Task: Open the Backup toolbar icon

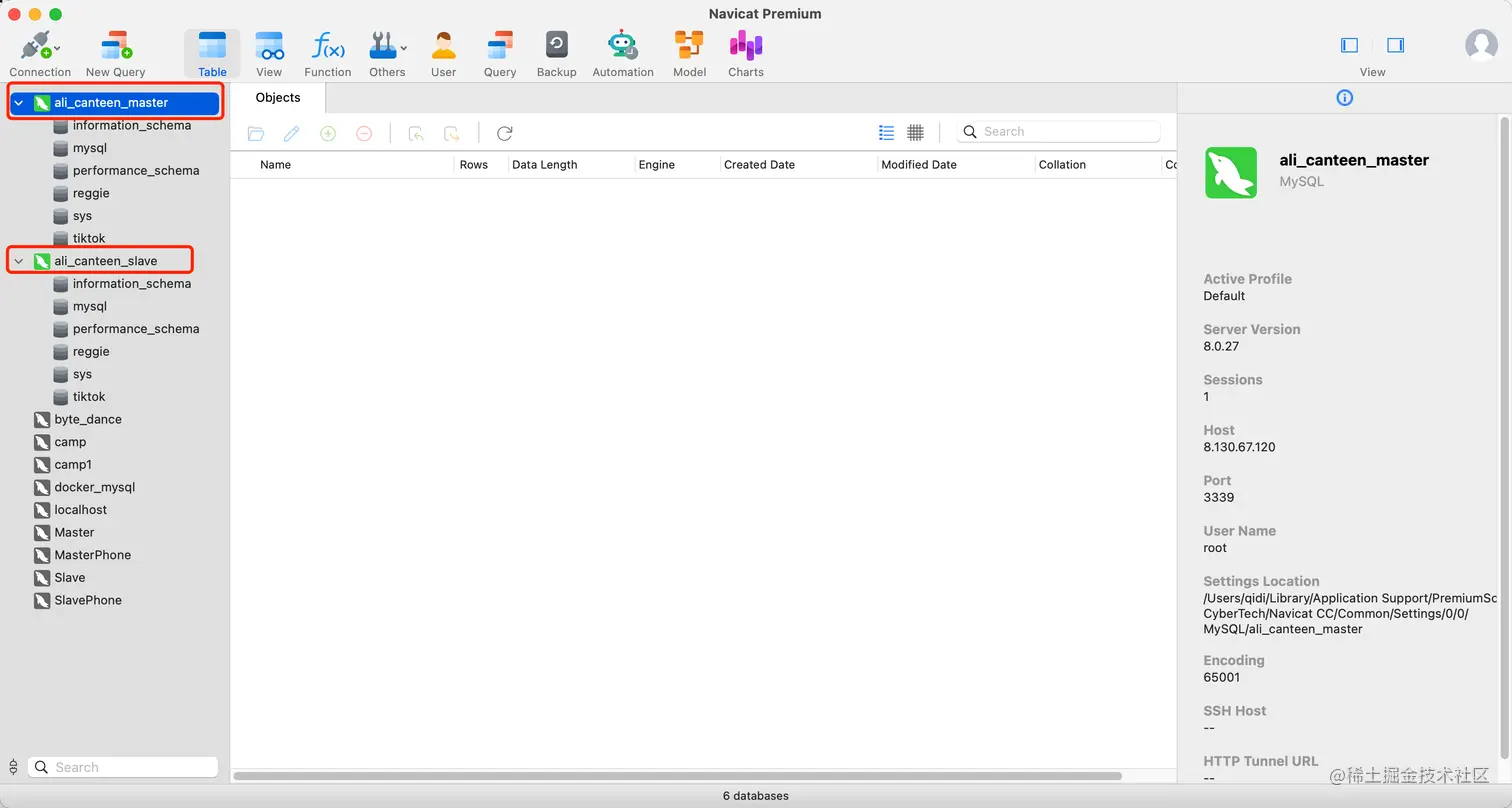Action: [557, 46]
